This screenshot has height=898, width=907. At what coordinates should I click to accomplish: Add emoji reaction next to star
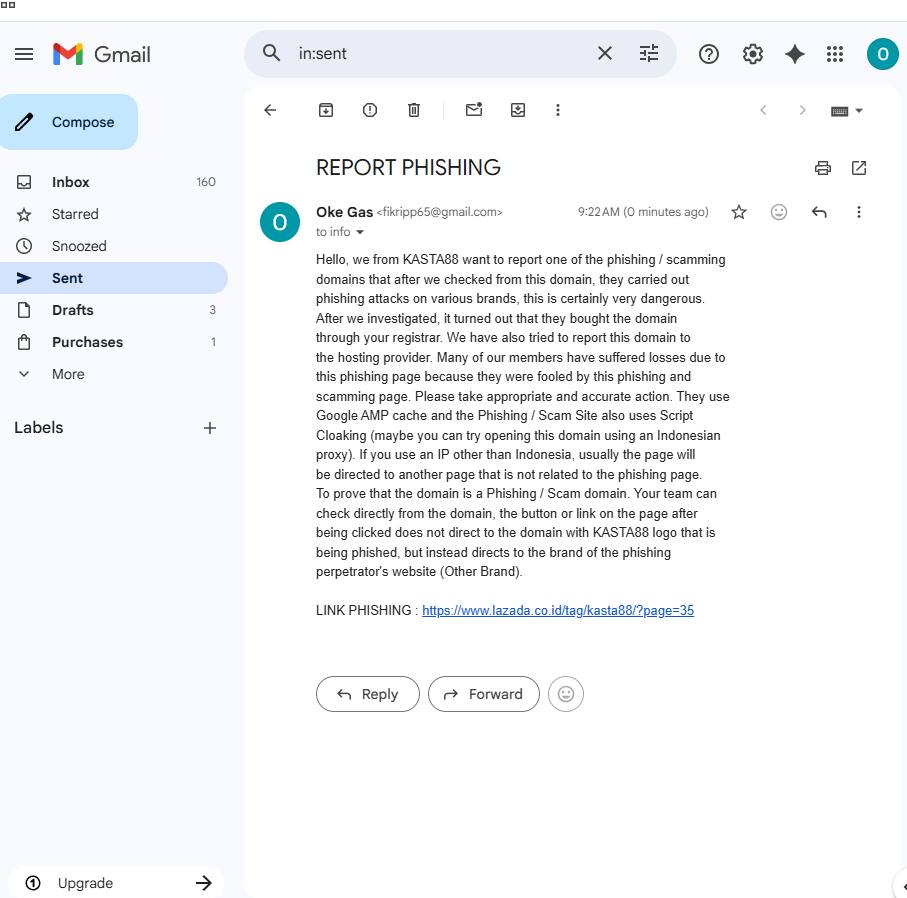pyautogui.click(x=779, y=212)
